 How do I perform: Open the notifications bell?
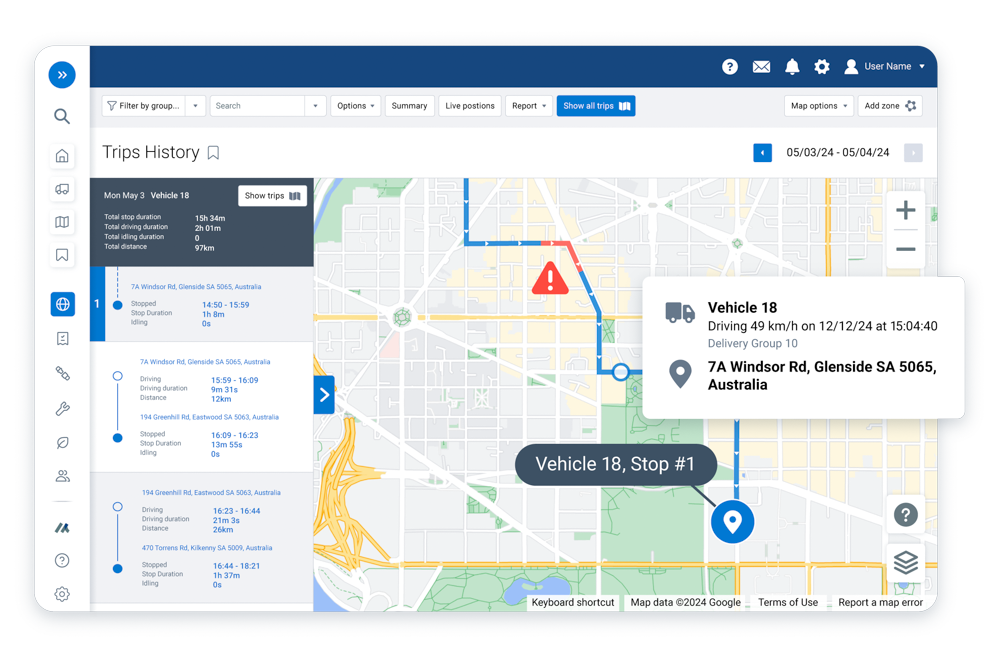pyautogui.click(x=791, y=66)
